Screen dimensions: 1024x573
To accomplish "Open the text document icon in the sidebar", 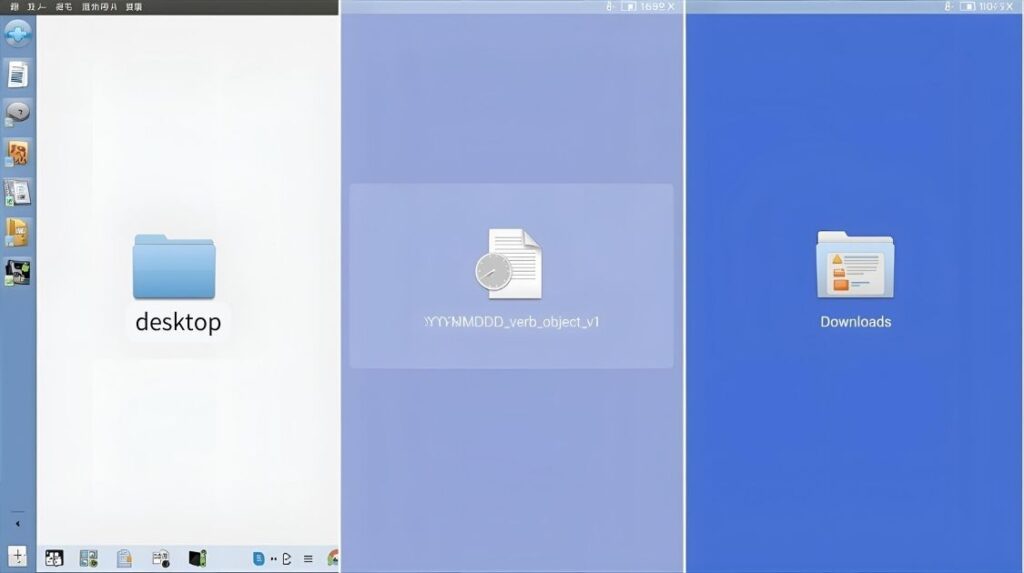I will pyautogui.click(x=18, y=73).
